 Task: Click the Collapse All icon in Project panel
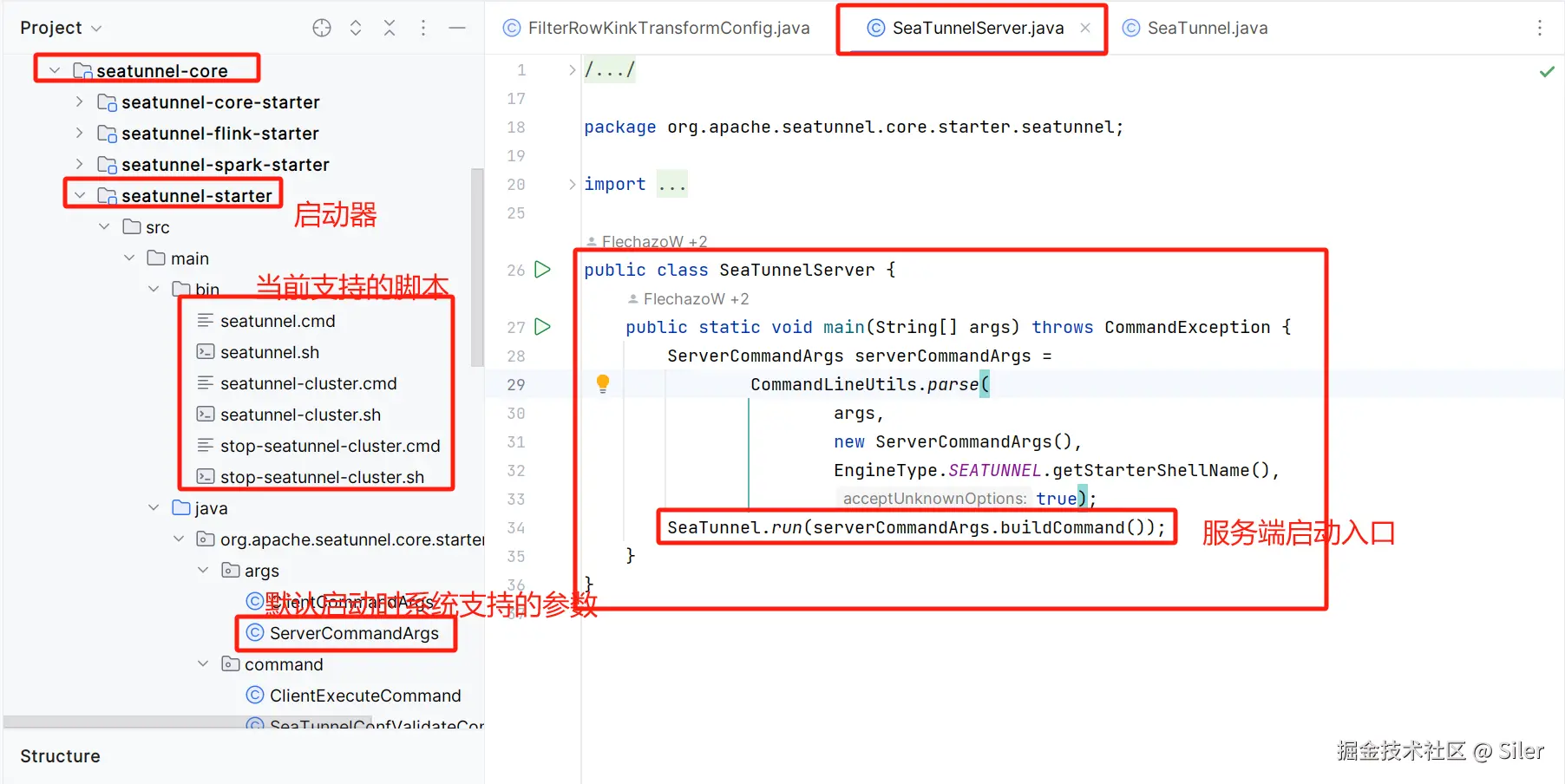tap(390, 28)
